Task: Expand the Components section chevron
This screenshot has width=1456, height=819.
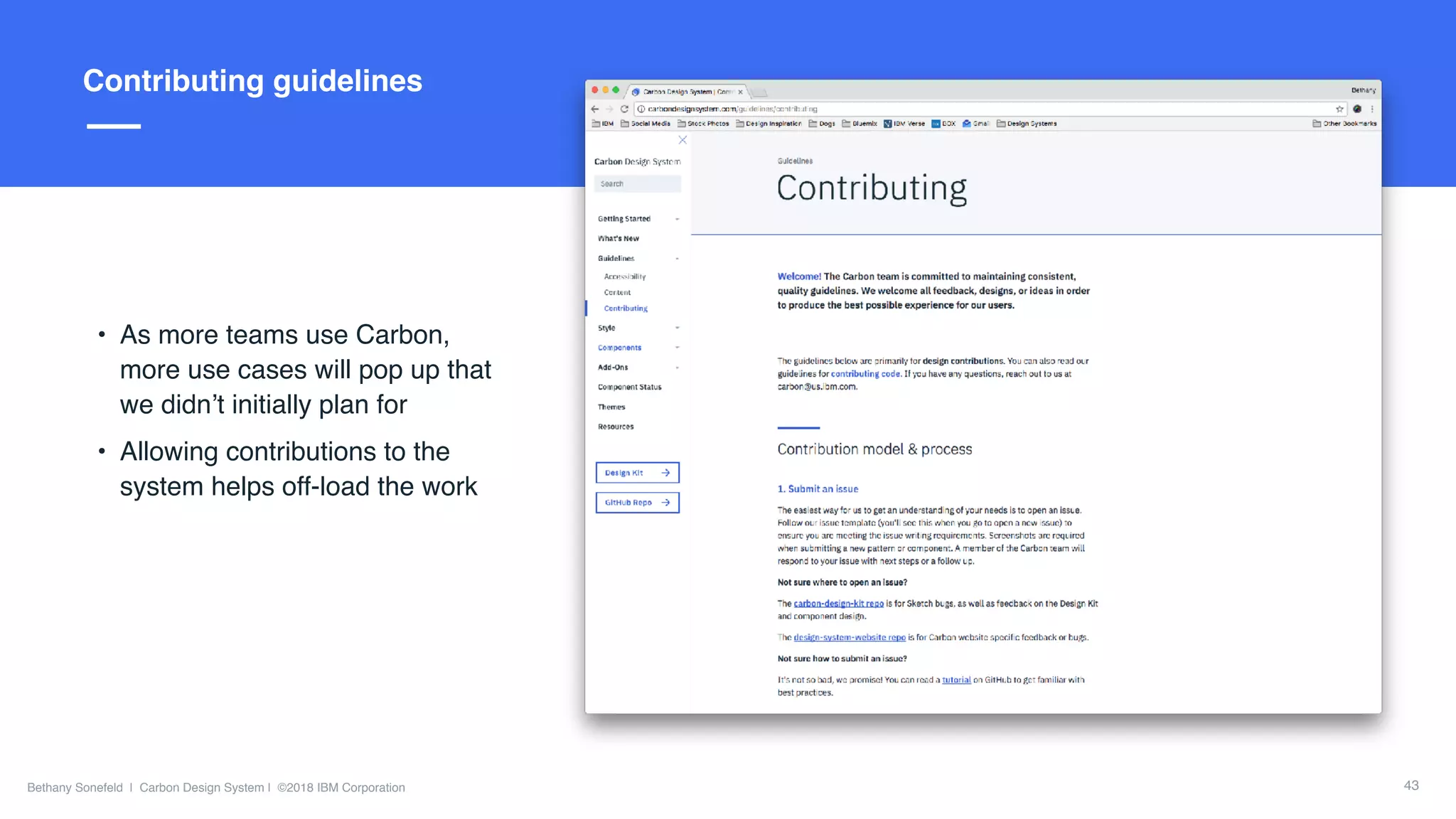Action: click(x=677, y=348)
